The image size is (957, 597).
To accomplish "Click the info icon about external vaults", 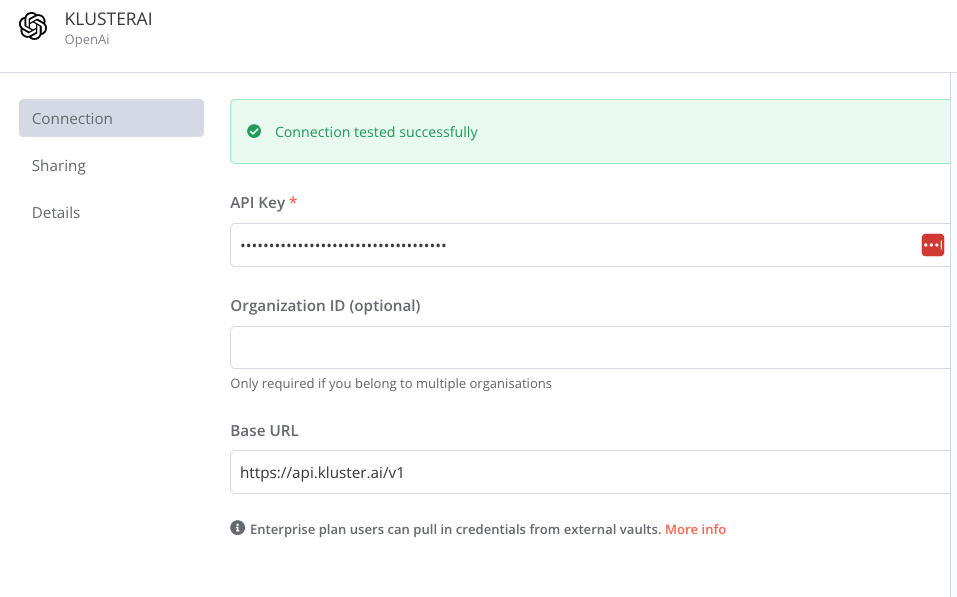I will pos(237,529).
